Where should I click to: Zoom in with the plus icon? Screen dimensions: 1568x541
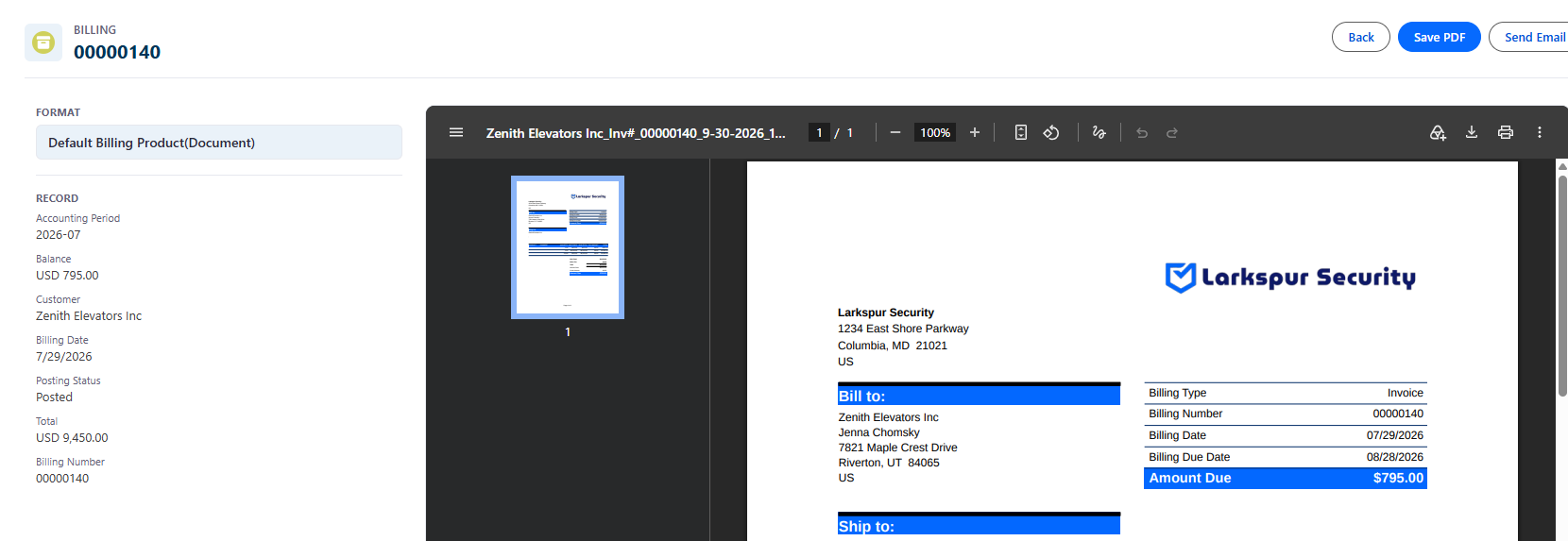click(975, 132)
